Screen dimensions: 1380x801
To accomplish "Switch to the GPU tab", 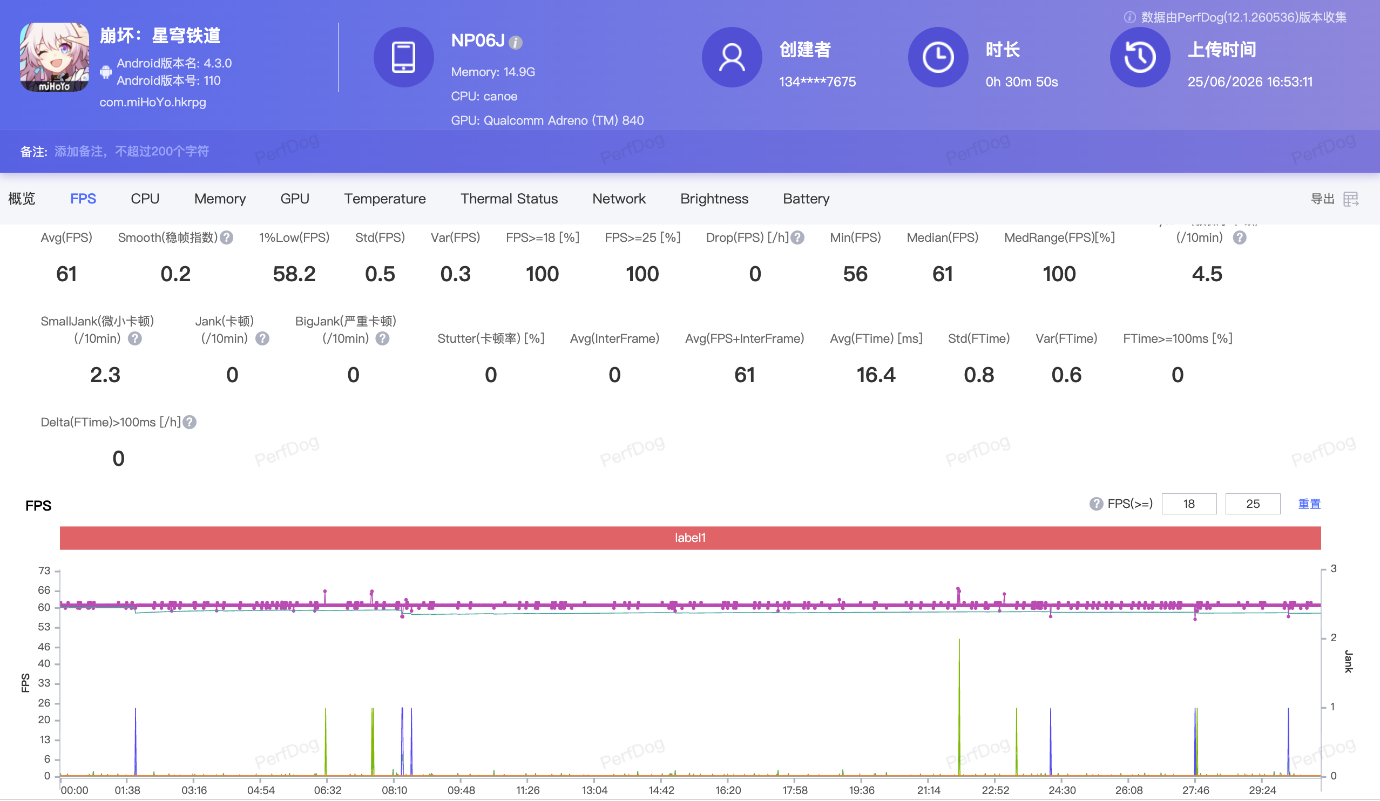I will coord(295,199).
